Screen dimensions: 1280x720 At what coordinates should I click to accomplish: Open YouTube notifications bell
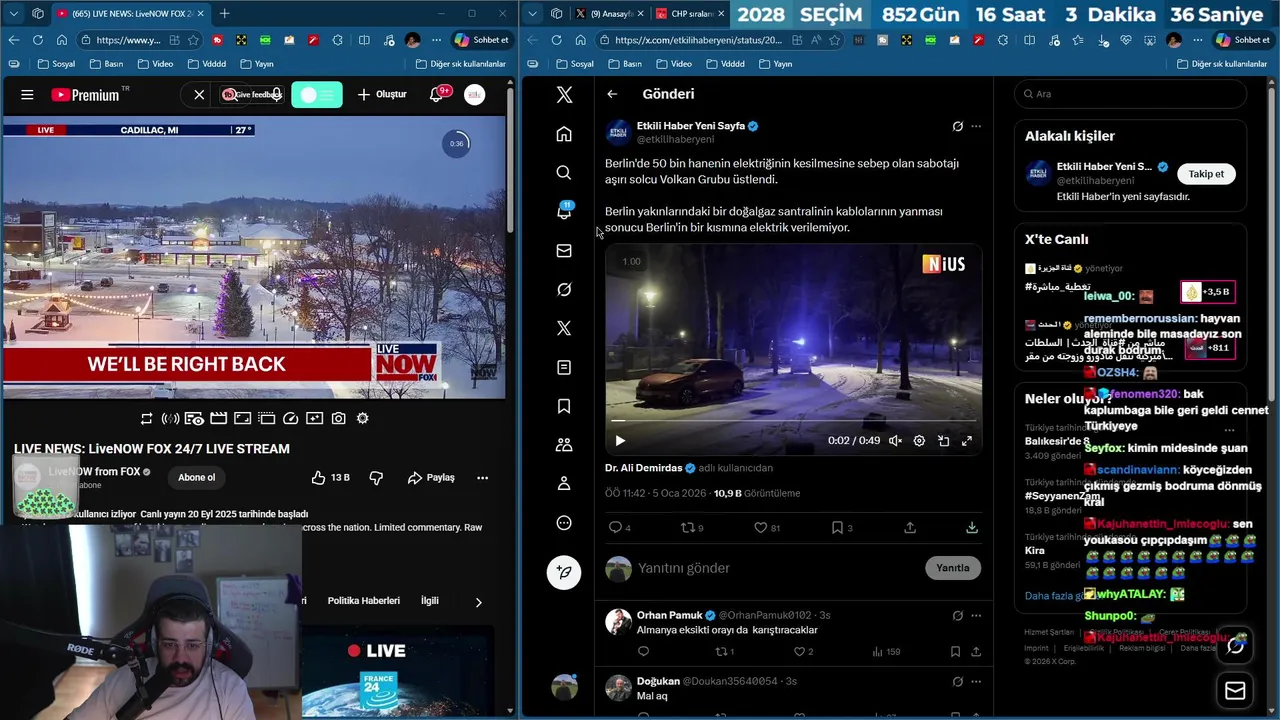coord(436,95)
